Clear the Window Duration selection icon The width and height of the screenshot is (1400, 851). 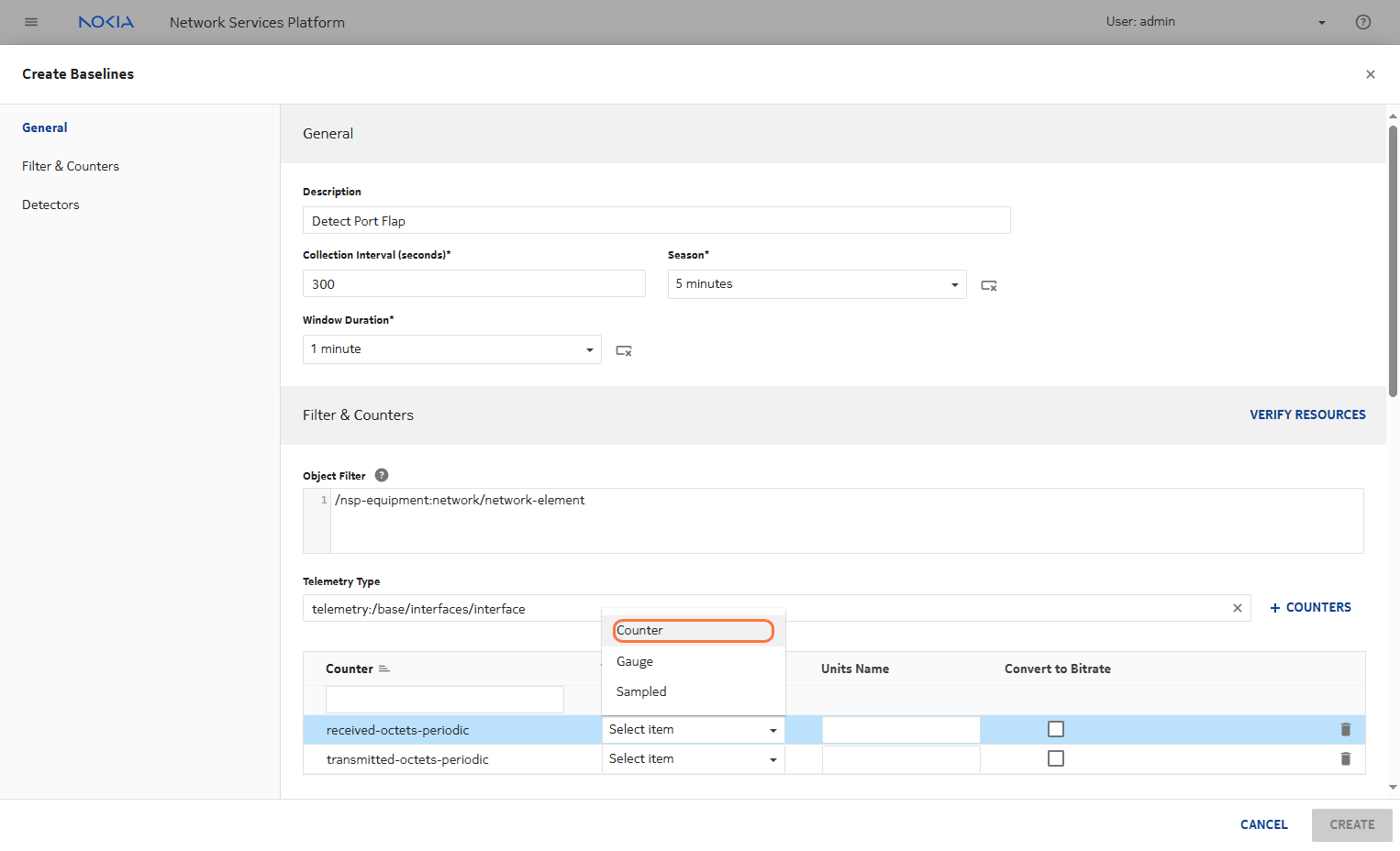pos(623,350)
